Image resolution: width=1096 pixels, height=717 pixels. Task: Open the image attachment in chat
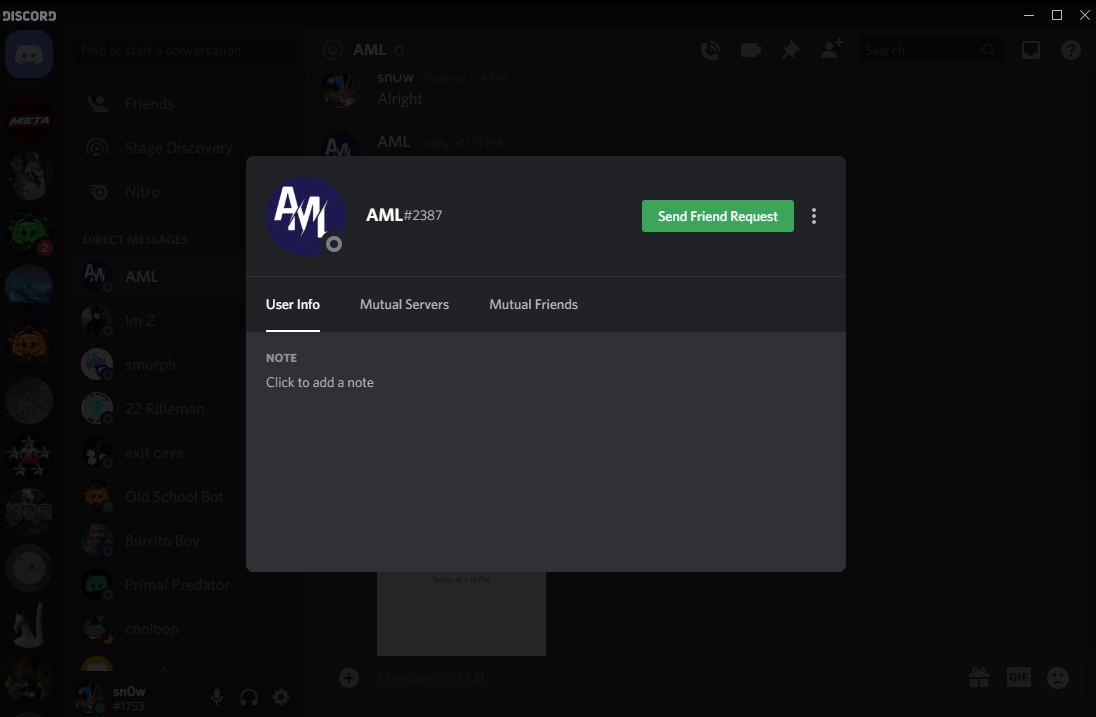point(461,614)
